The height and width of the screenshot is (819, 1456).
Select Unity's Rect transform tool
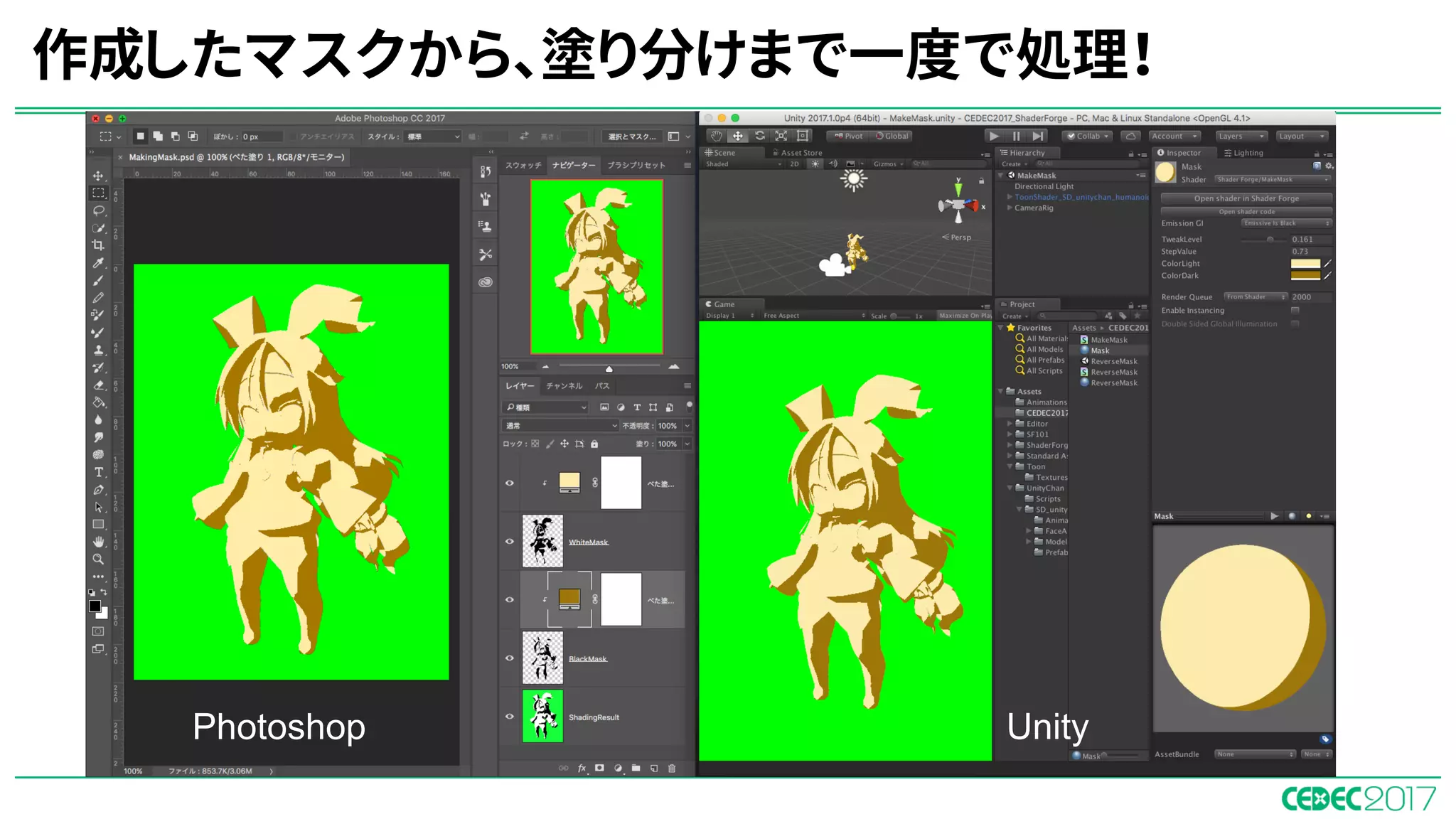click(803, 136)
